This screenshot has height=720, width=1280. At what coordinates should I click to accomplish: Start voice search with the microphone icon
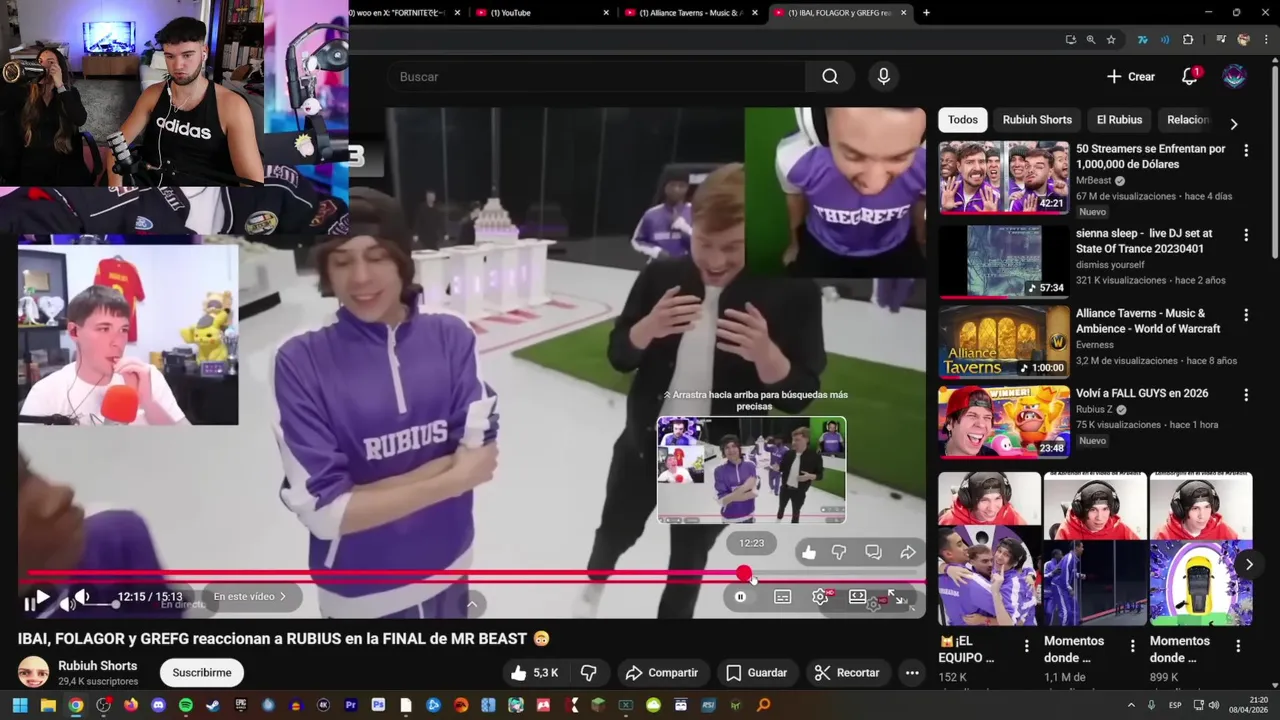[x=883, y=77]
